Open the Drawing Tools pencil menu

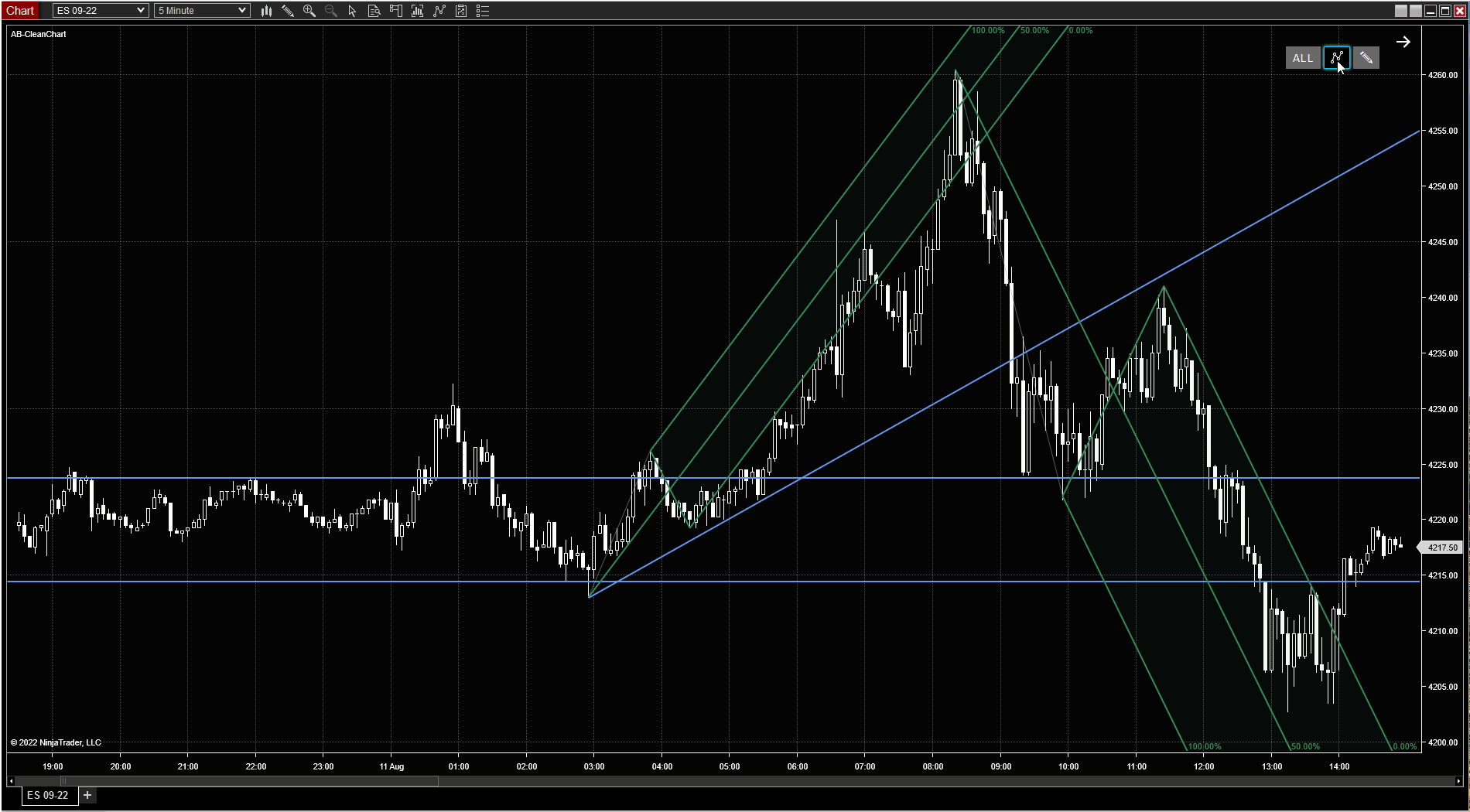(x=288, y=11)
